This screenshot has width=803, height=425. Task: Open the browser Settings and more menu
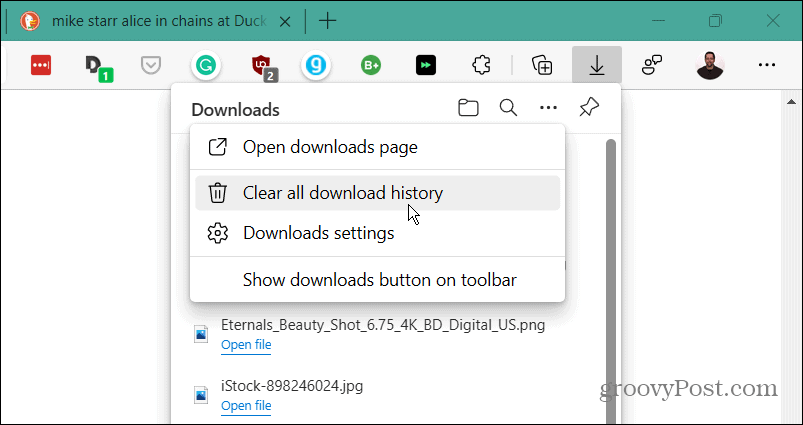pyautogui.click(x=767, y=65)
